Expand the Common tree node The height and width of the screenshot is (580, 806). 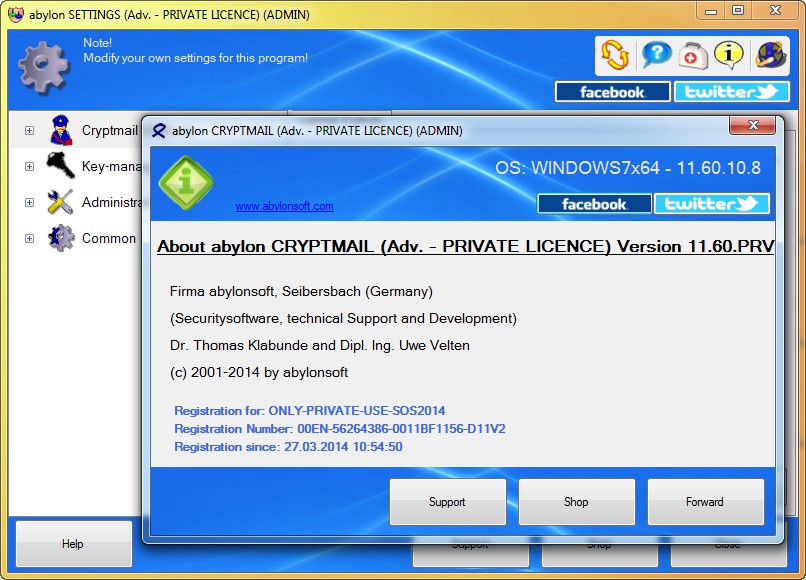(x=29, y=239)
